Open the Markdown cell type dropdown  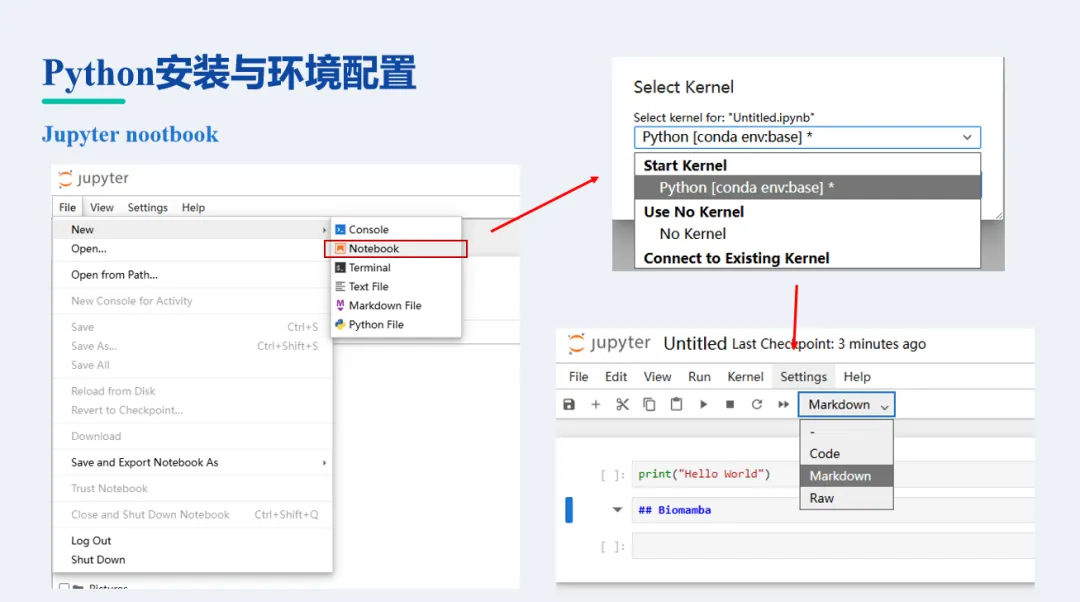point(847,404)
